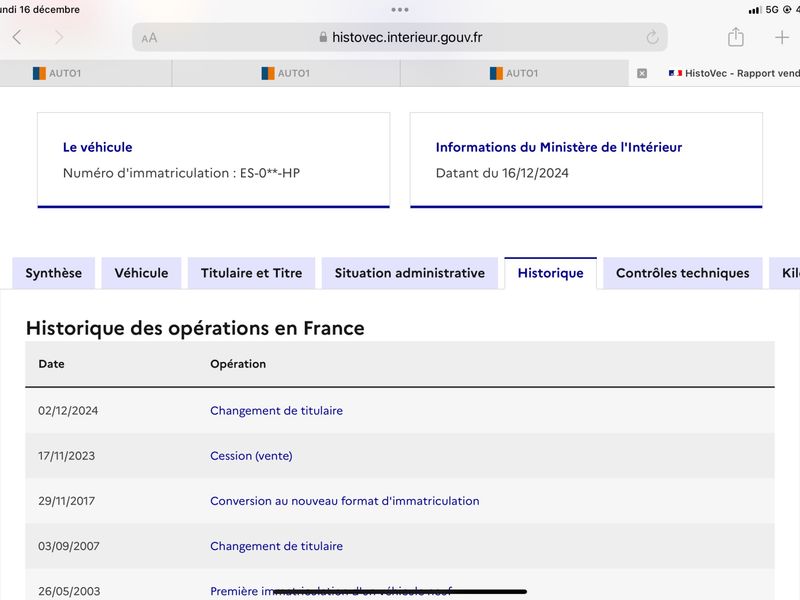Open the Synthèse tab
The image size is (800, 600).
point(54,273)
